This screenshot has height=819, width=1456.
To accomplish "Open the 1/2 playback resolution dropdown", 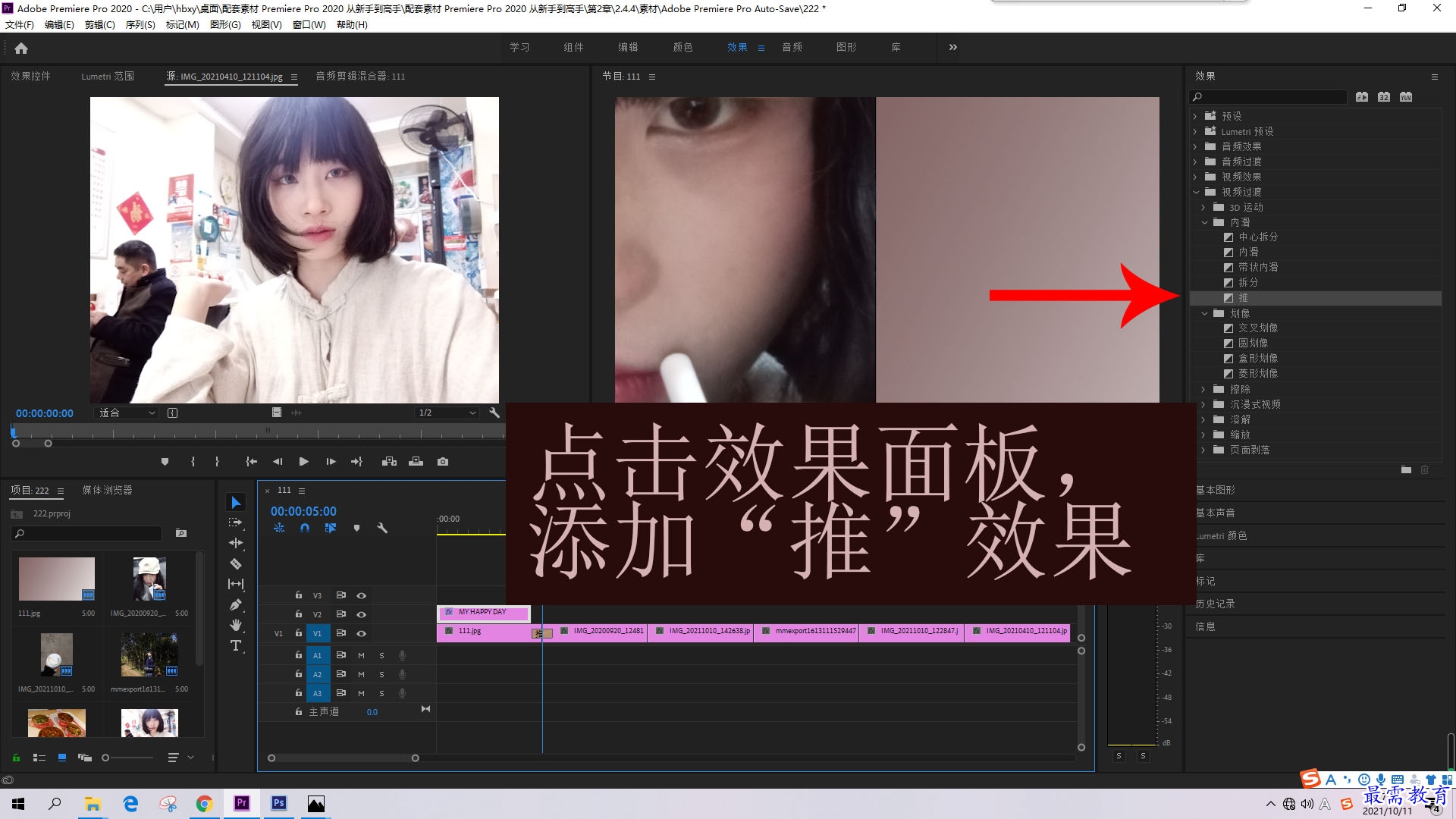I will [447, 413].
